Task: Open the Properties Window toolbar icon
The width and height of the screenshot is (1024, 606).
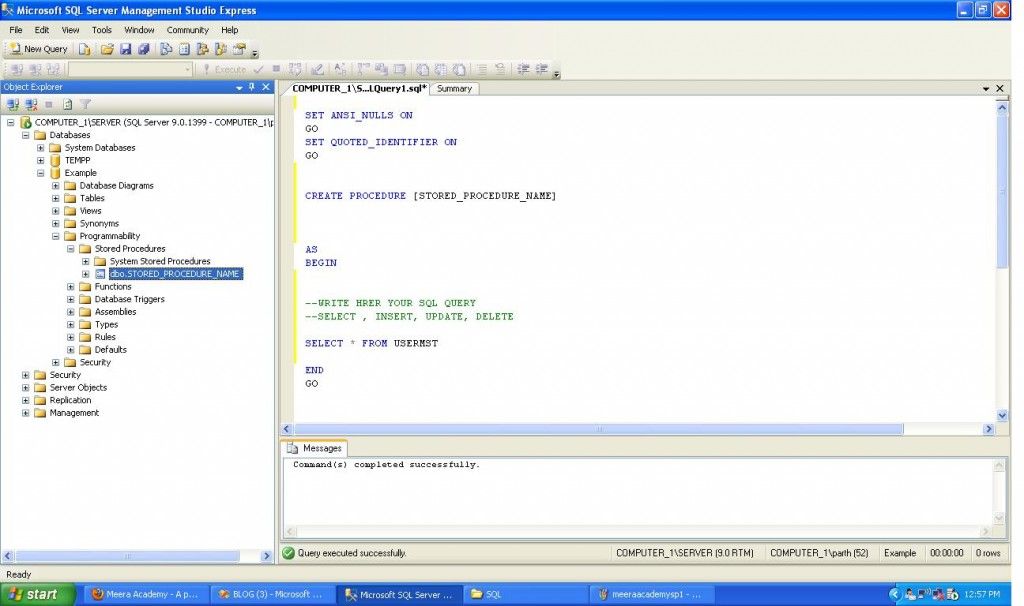Action: (240, 49)
